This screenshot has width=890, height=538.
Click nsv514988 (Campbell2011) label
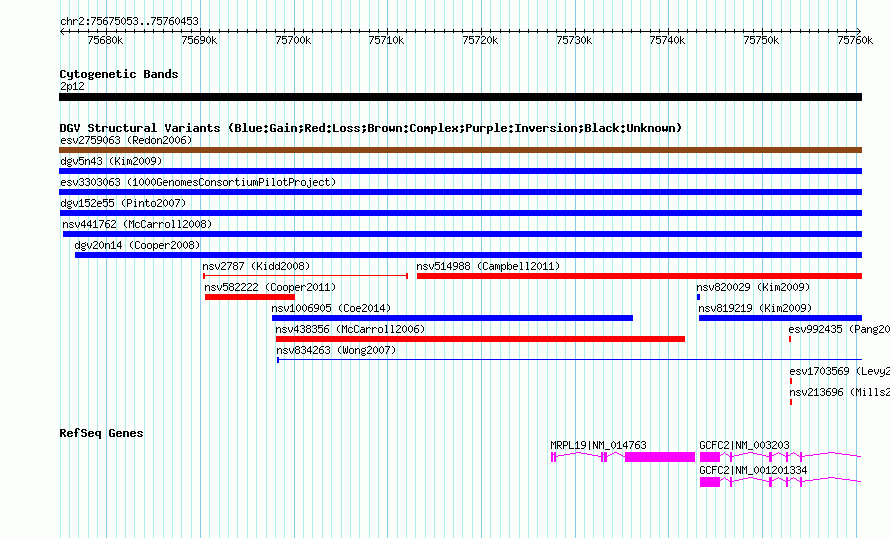(x=488, y=266)
